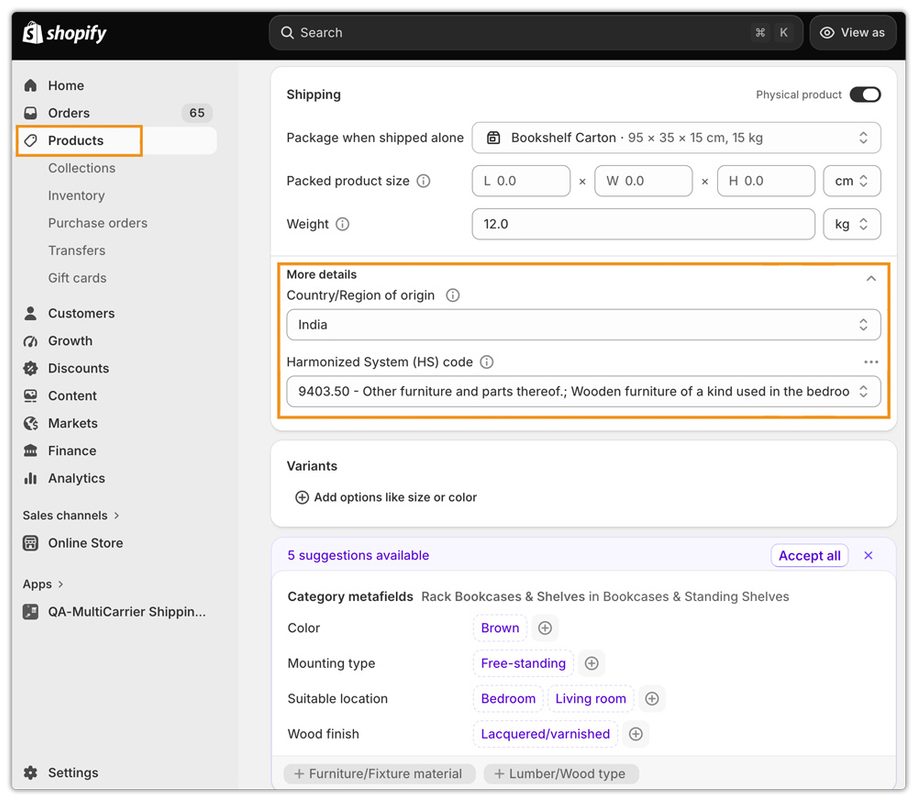Add Wood finish value plus icon
The height and width of the screenshot is (800, 917).
pyautogui.click(x=636, y=734)
